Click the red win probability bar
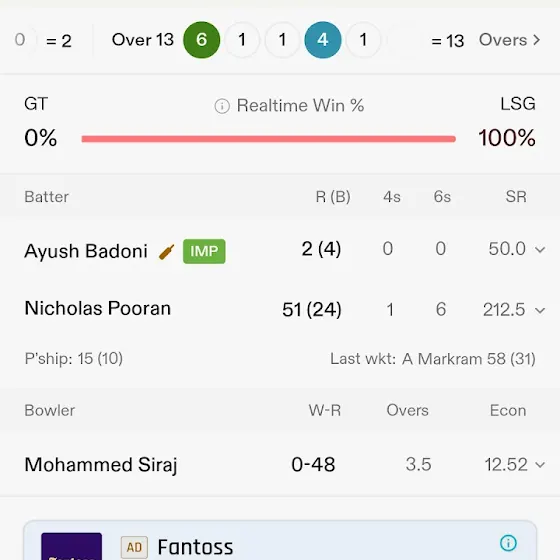 (x=269, y=139)
